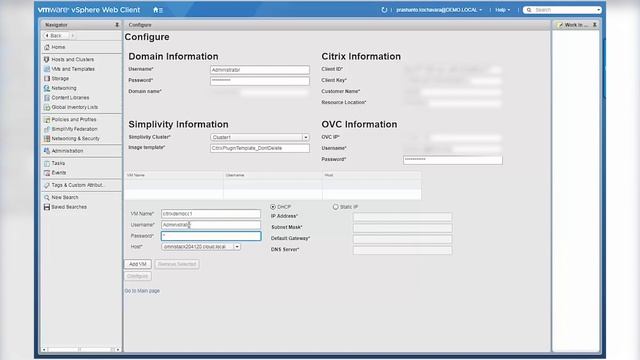The height and width of the screenshot is (360, 640).
Task: Pin the Work In Progress panel
Action: pyautogui.click(x=595, y=25)
